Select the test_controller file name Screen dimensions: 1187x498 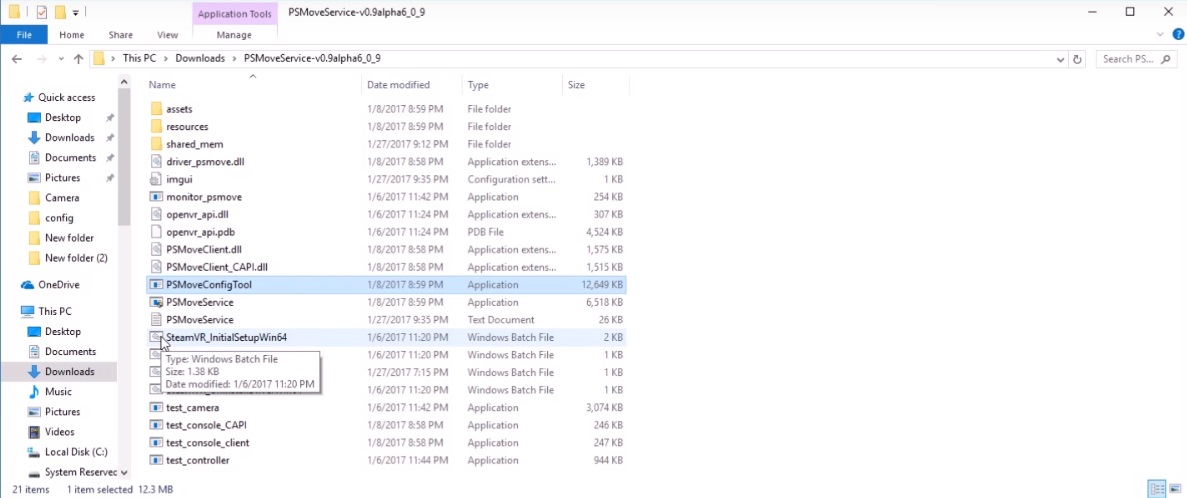click(198, 460)
